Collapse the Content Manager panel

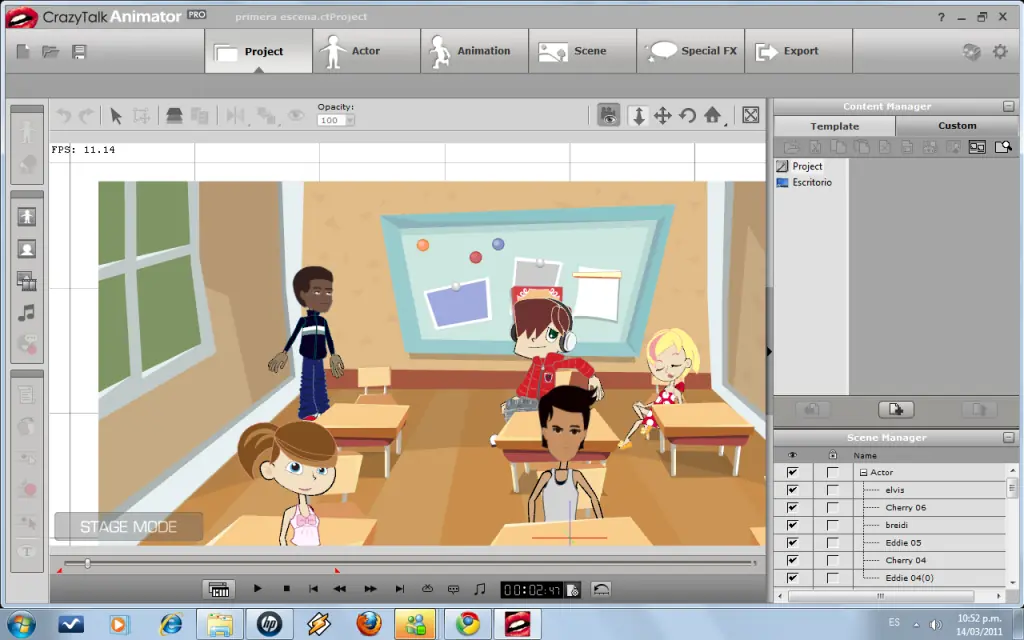(1008, 106)
